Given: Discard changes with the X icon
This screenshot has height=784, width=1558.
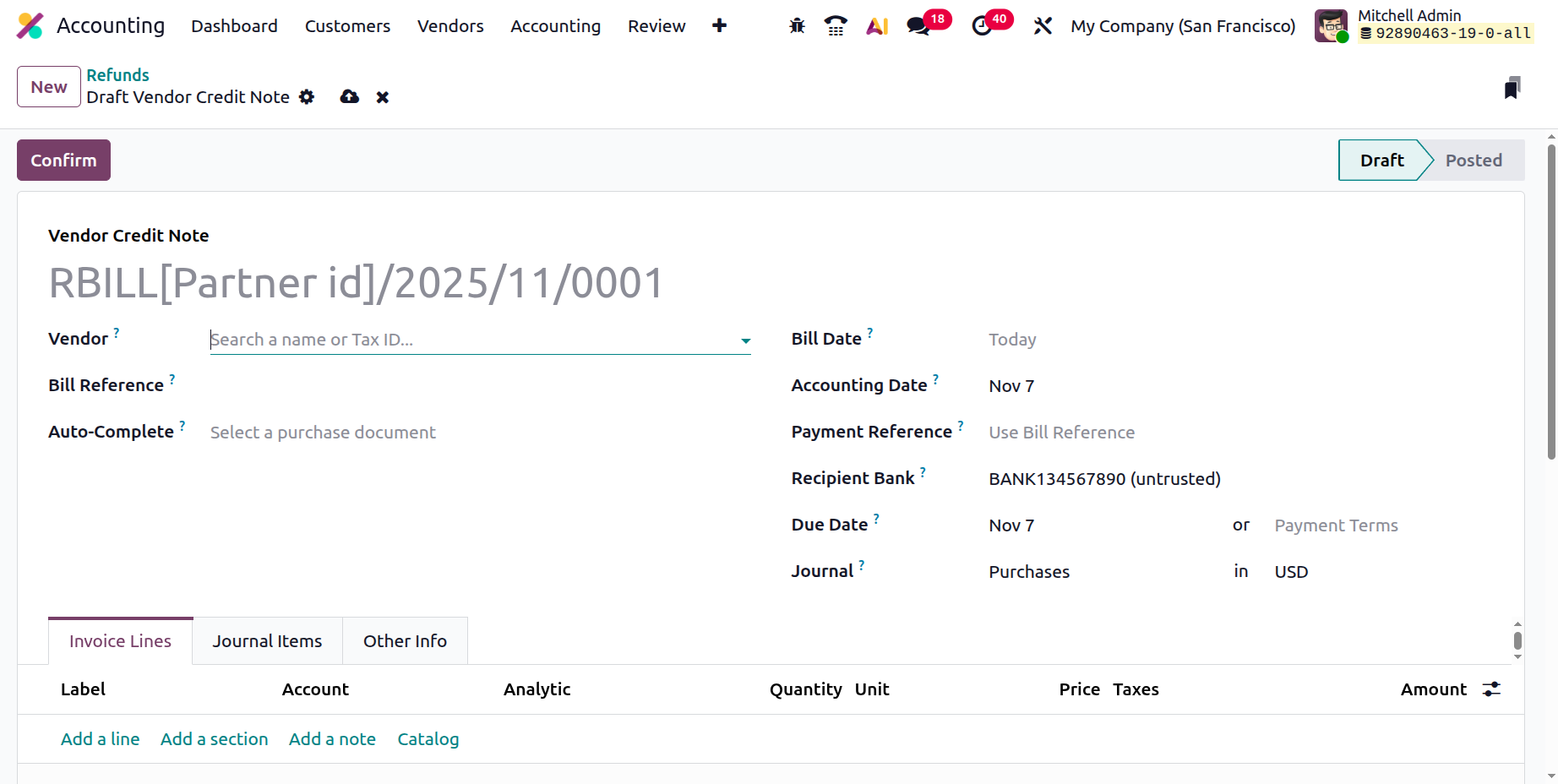Looking at the screenshot, I should [383, 97].
